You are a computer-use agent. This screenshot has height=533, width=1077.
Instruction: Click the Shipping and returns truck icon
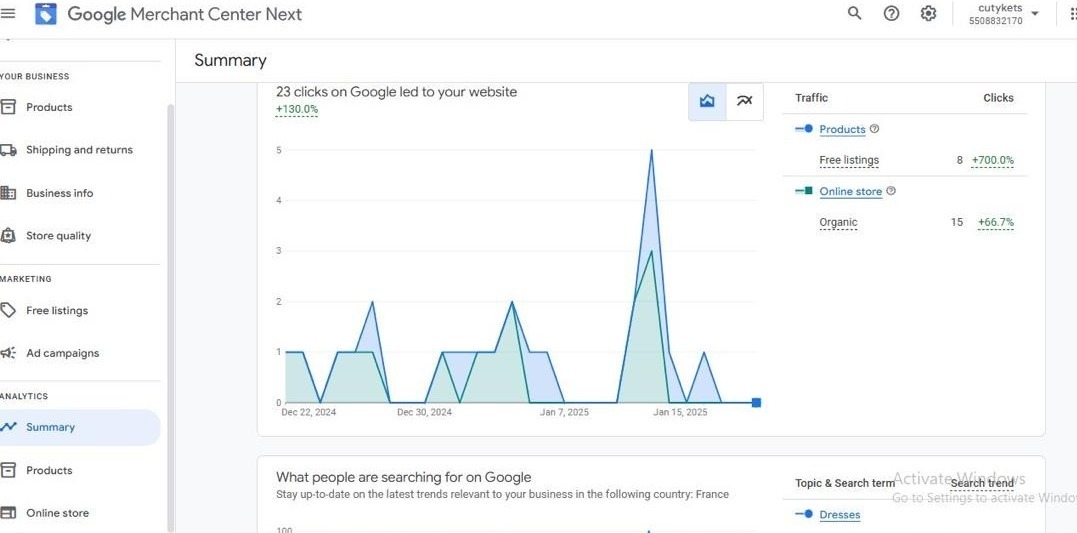pos(9,150)
